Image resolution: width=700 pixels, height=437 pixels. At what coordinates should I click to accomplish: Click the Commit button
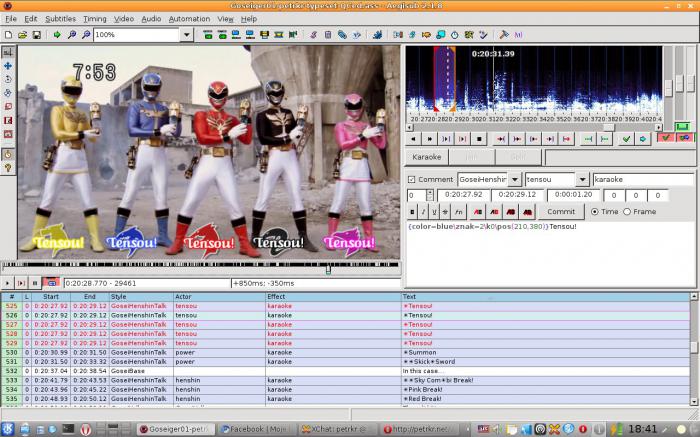point(561,212)
